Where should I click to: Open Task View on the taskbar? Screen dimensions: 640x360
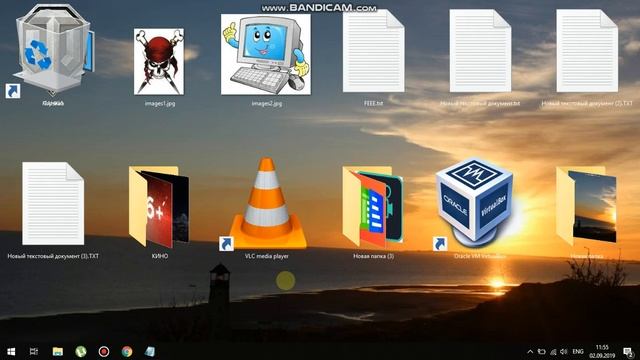coord(34,351)
